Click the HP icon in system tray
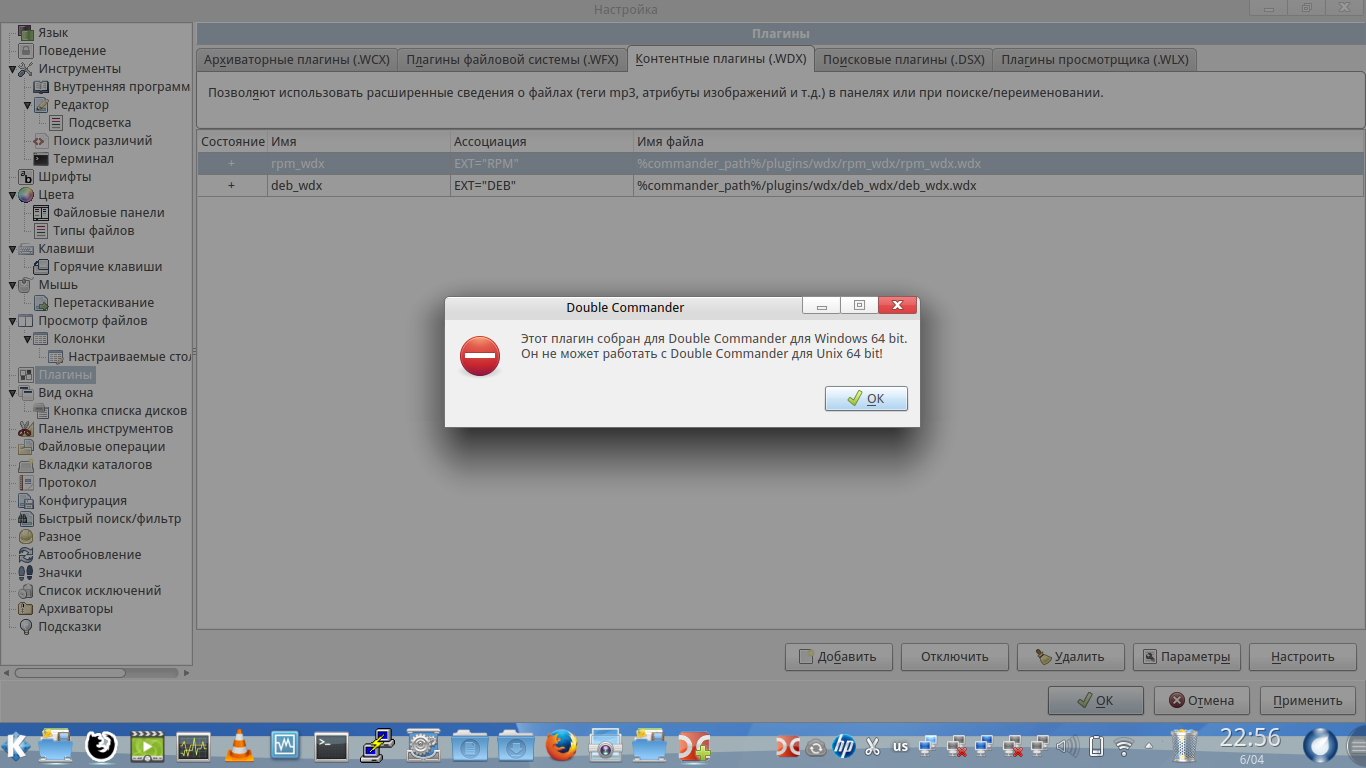Viewport: 1366px width, 768px height. [x=843, y=746]
